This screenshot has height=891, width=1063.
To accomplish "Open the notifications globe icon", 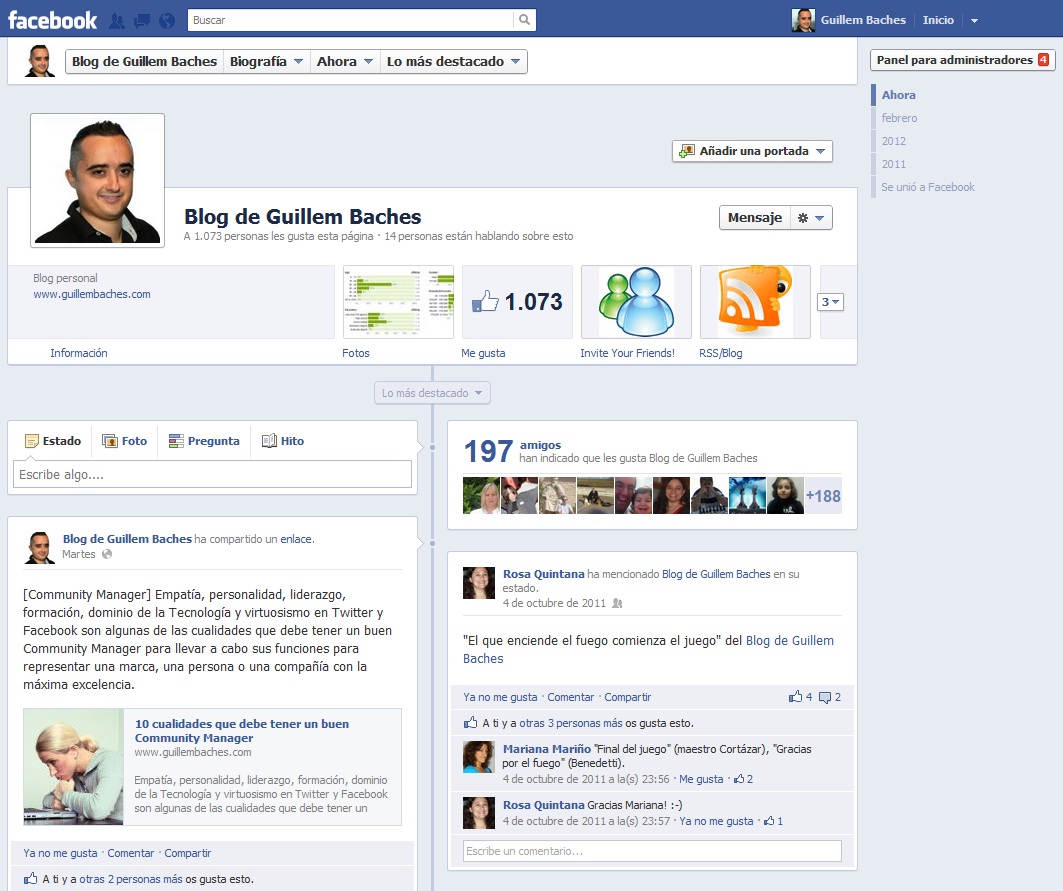I will tap(167, 21).
